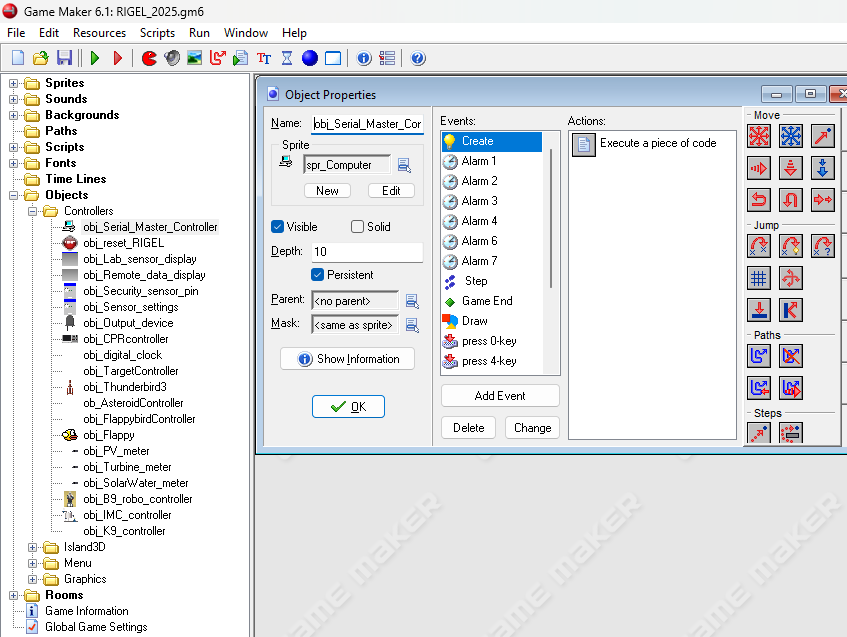Select the Reverse Horizontal Direction action
This screenshot has height=637, width=847.
pos(759,200)
